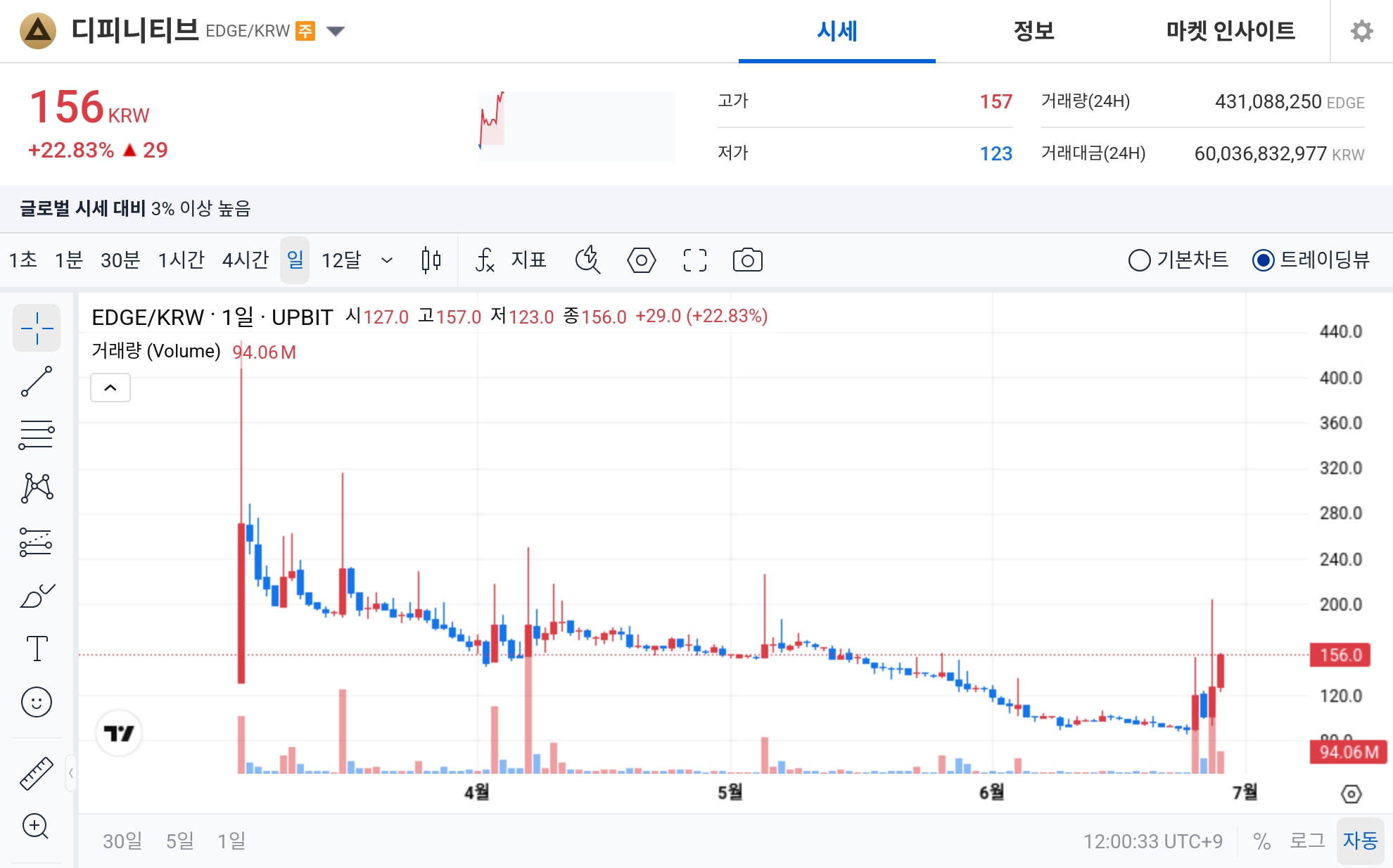This screenshot has width=1393, height=868.
Task: Select the forecast position tool
Action: [x=37, y=542]
